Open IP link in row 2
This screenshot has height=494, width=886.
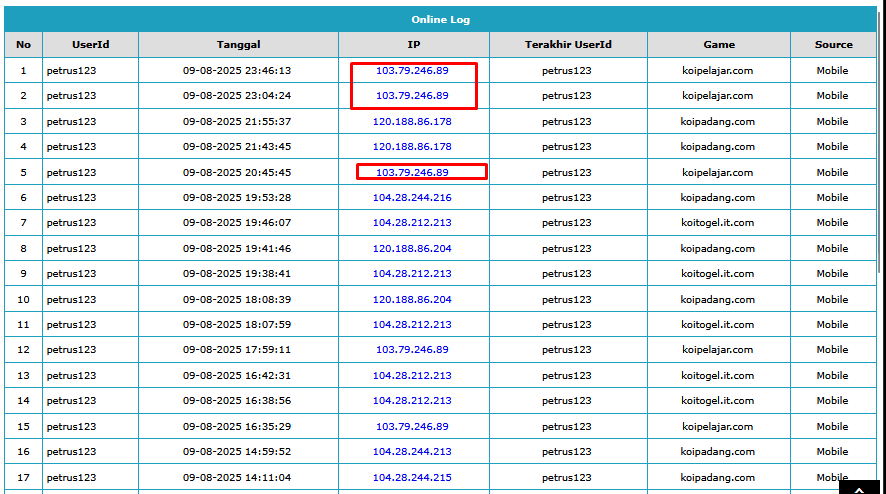click(412, 96)
